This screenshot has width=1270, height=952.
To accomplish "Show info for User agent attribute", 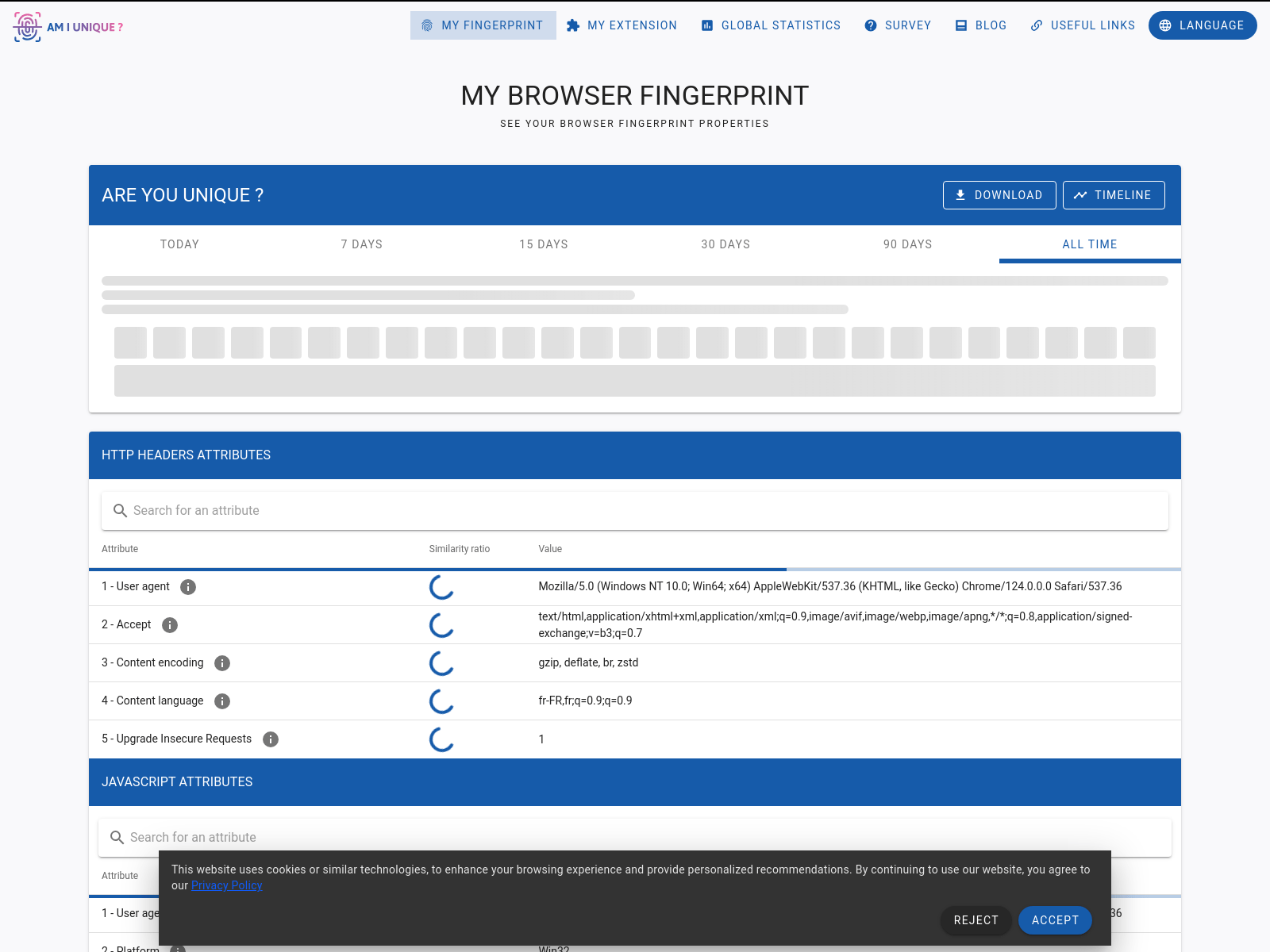I will (188, 587).
